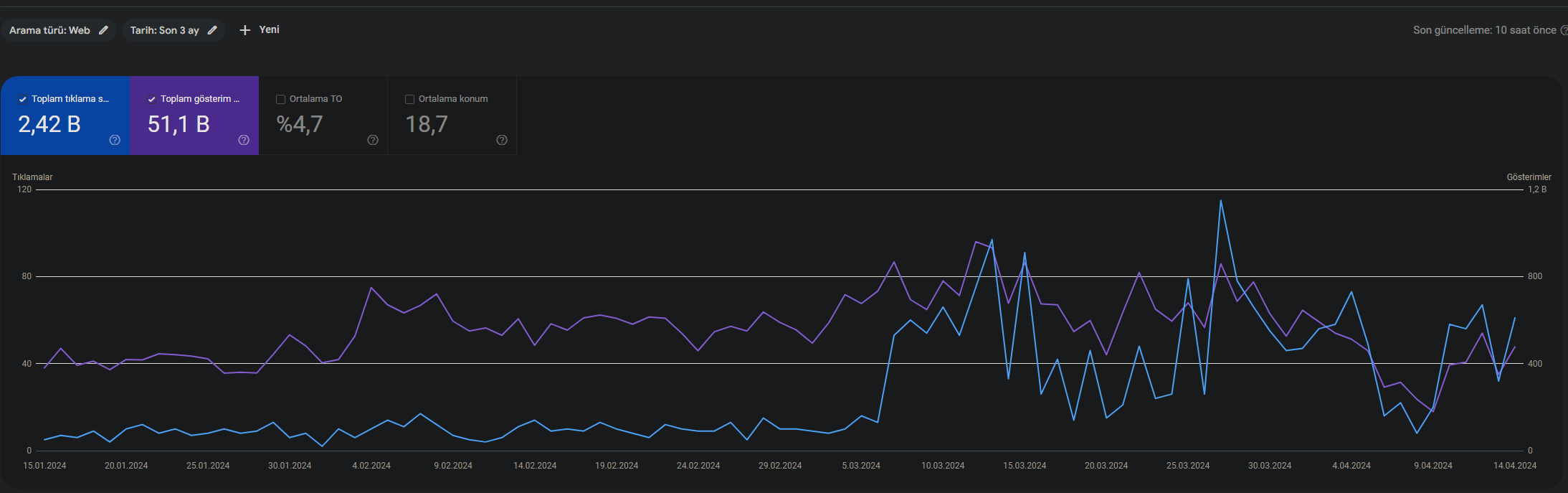The width and height of the screenshot is (1568, 493).
Task: Enable the Ortalama TO checkbox
Action: 281,100
